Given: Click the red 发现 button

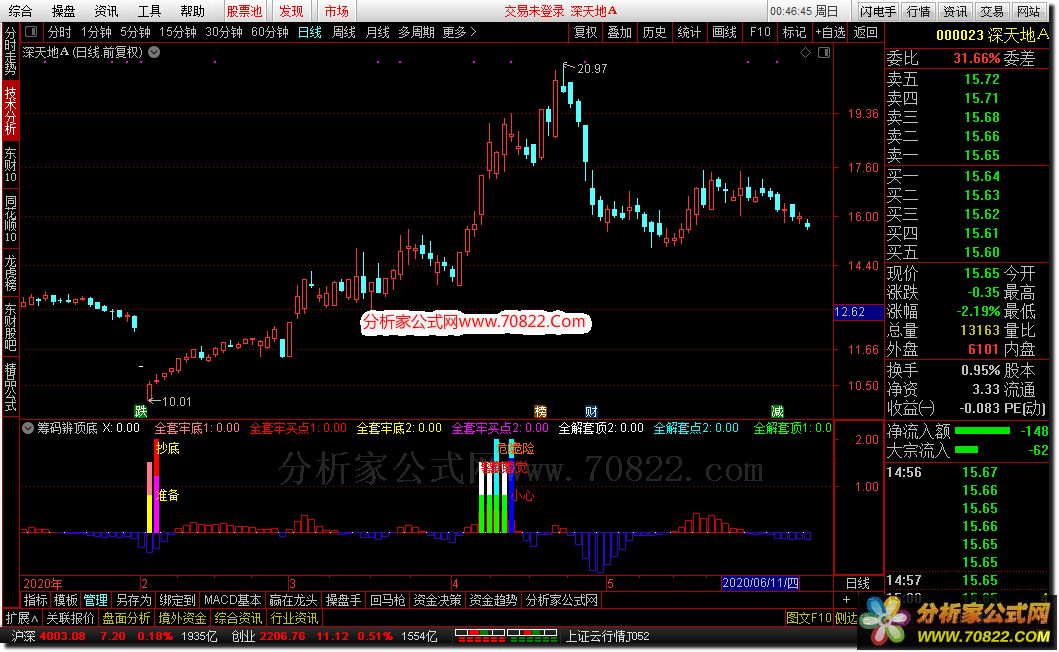Looking at the screenshot, I should pos(291,11).
